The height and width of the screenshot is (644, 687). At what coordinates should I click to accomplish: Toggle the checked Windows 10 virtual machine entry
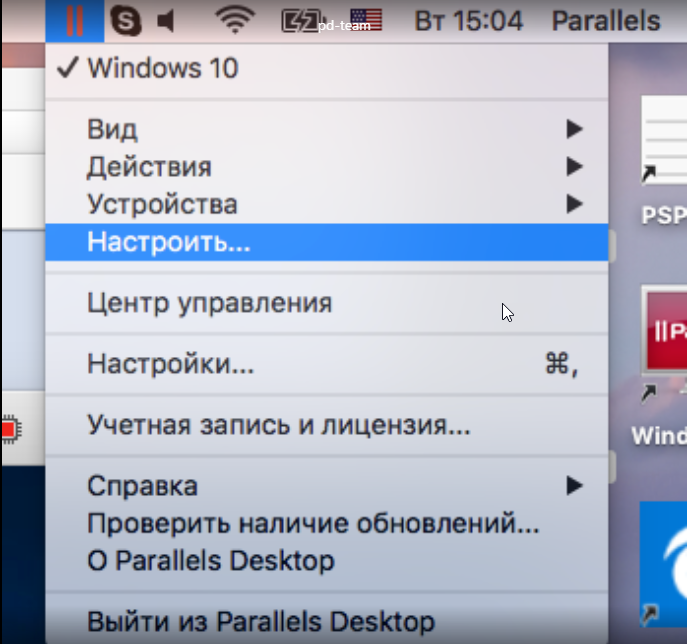[x=162, y=69]
